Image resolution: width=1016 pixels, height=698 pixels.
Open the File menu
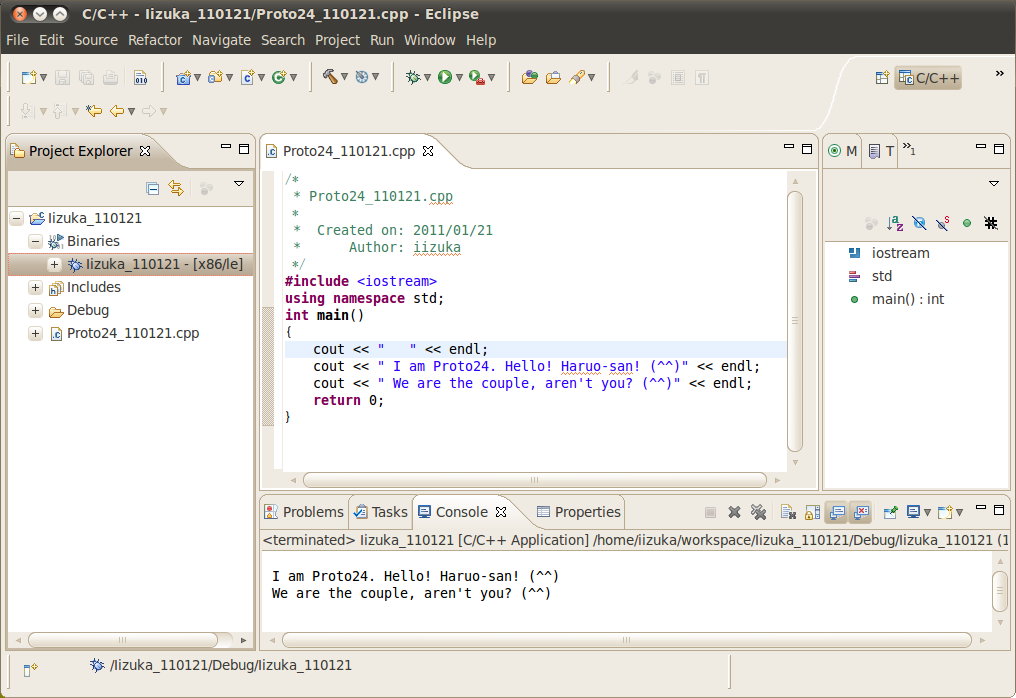click(x=17, y=40)
